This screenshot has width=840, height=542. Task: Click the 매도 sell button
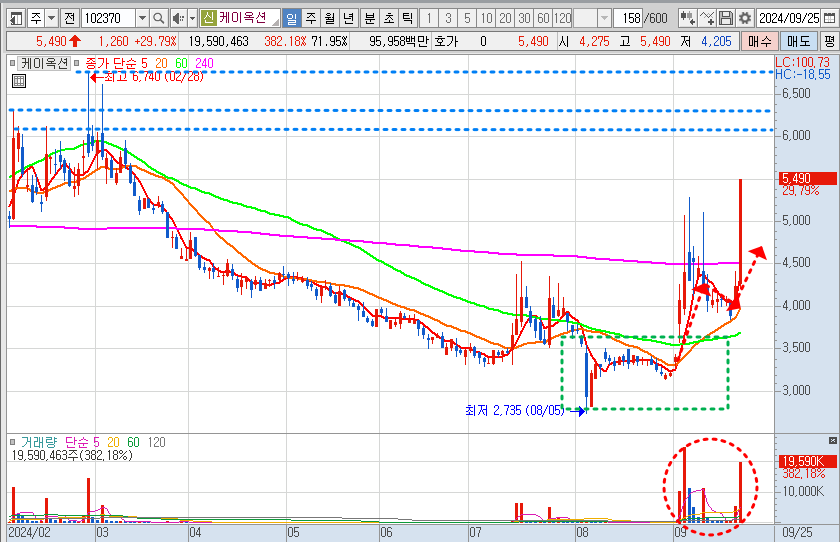click(x=799, y=41)
